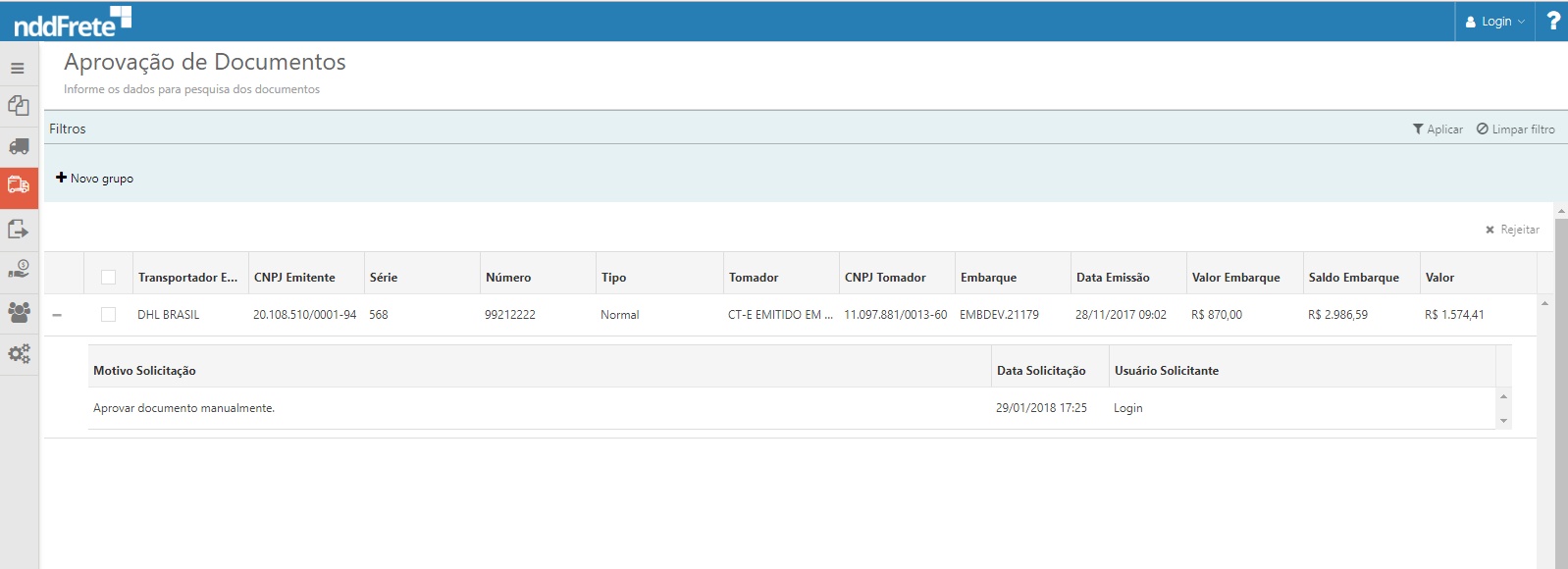The image size is (1568, 569).
Task: Click Aplicar to apply filters
Action: pyautogui.click(x=1437, y=129)
